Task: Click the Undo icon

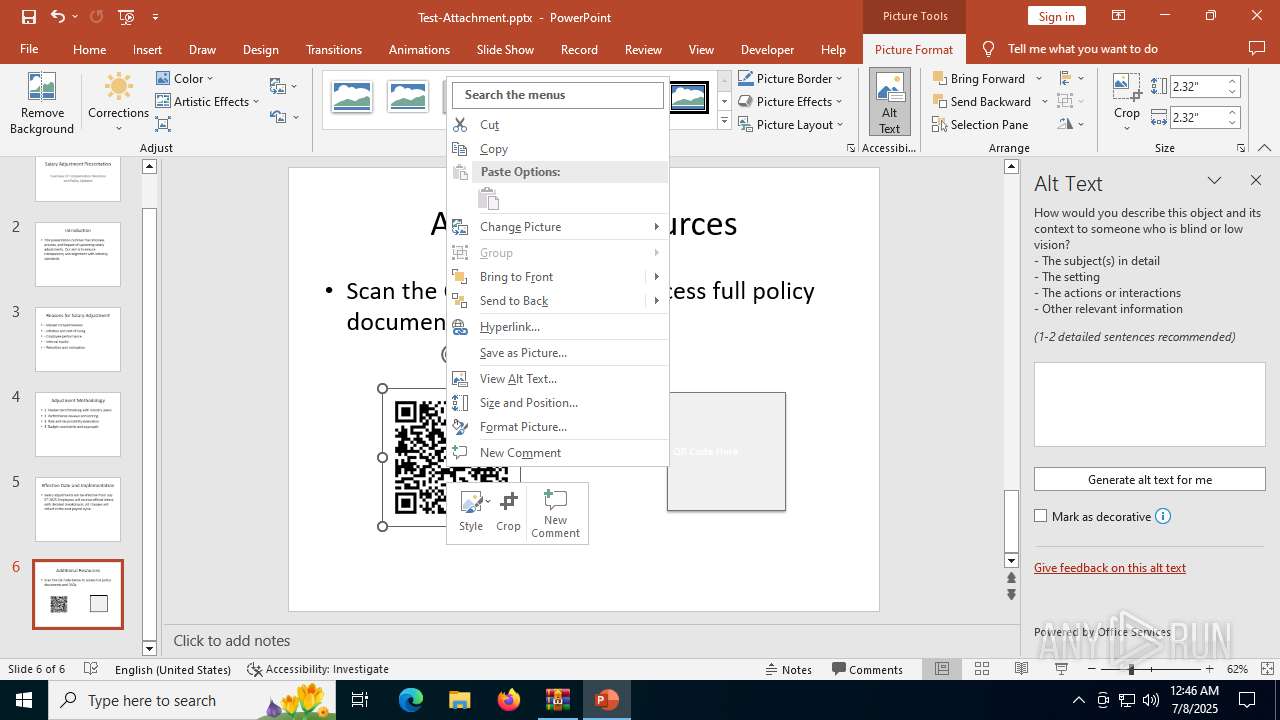Action: point(58,17)
